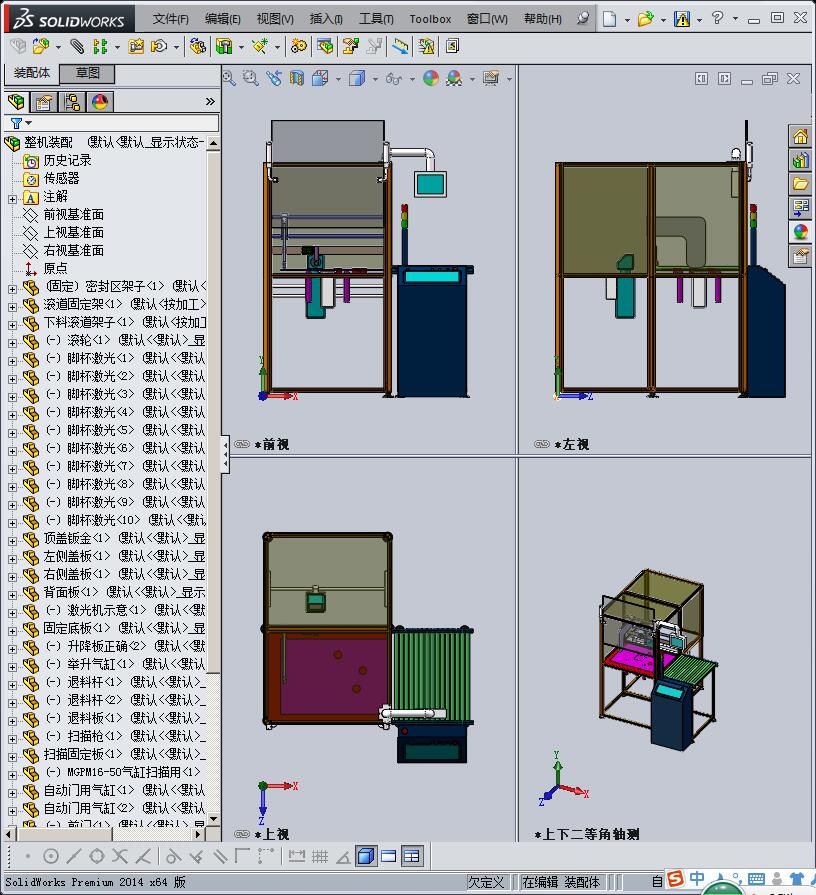Open File Explorer folder task pane tab
Screen dimensions: 816x895
[x=800, y=184]
